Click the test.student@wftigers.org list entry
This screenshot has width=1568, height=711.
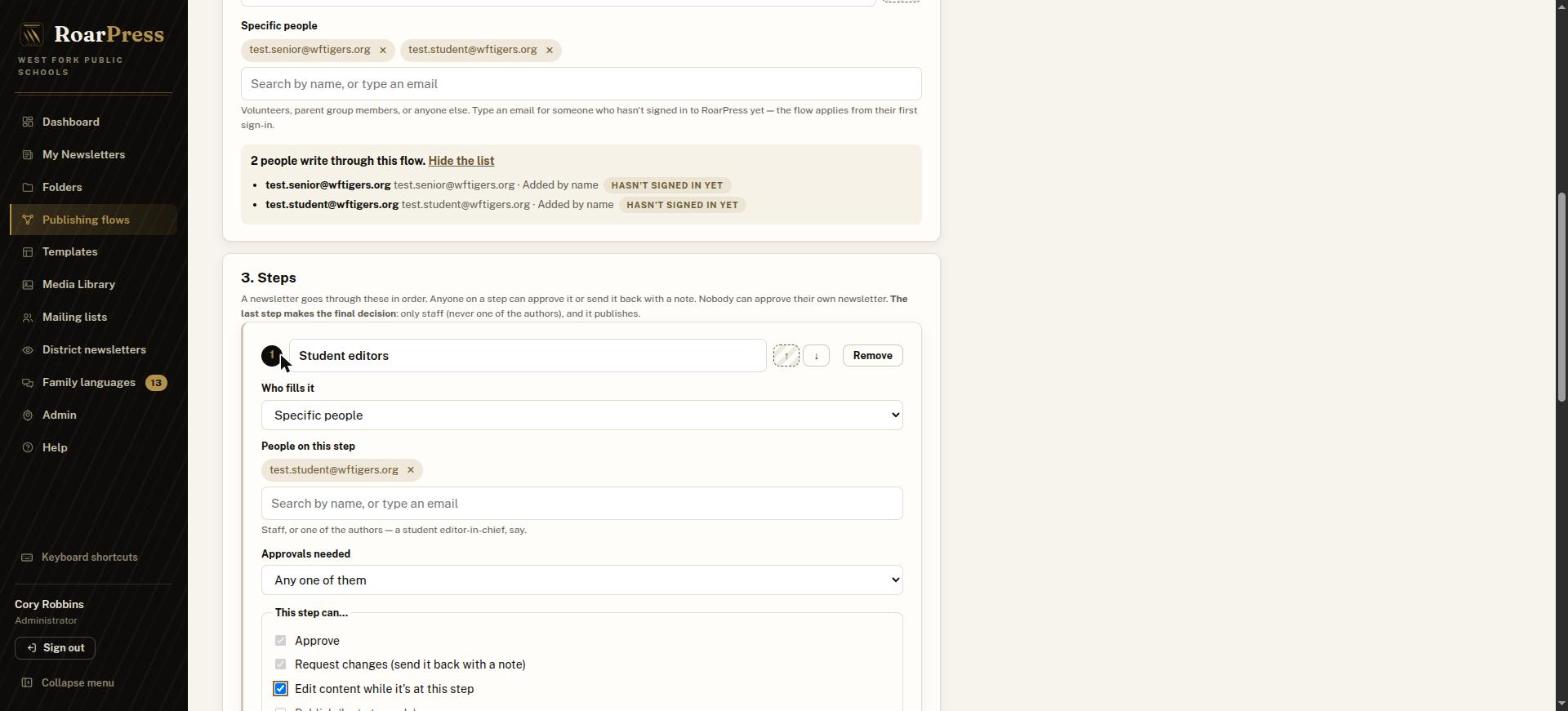click(x=506, y=205)
